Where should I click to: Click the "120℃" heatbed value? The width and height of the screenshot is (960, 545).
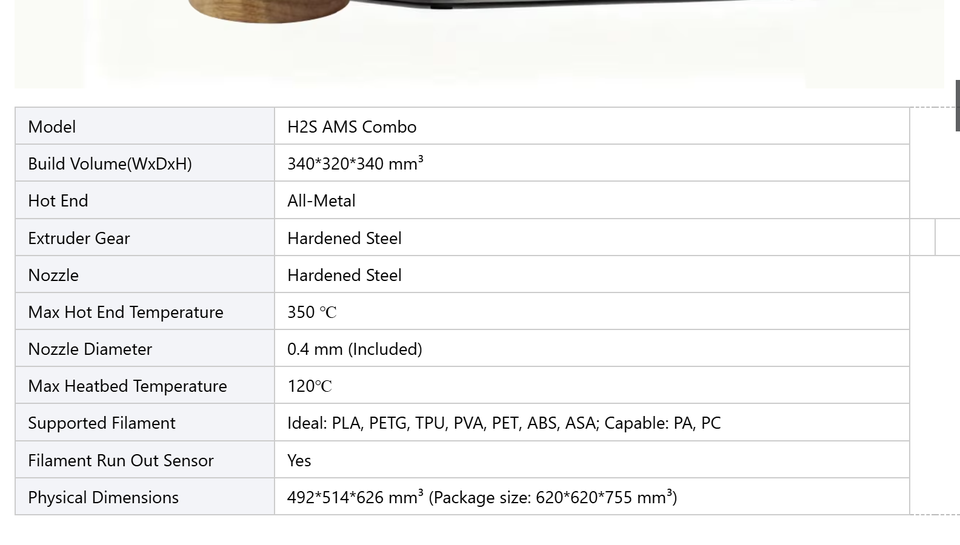pos(310,386)
